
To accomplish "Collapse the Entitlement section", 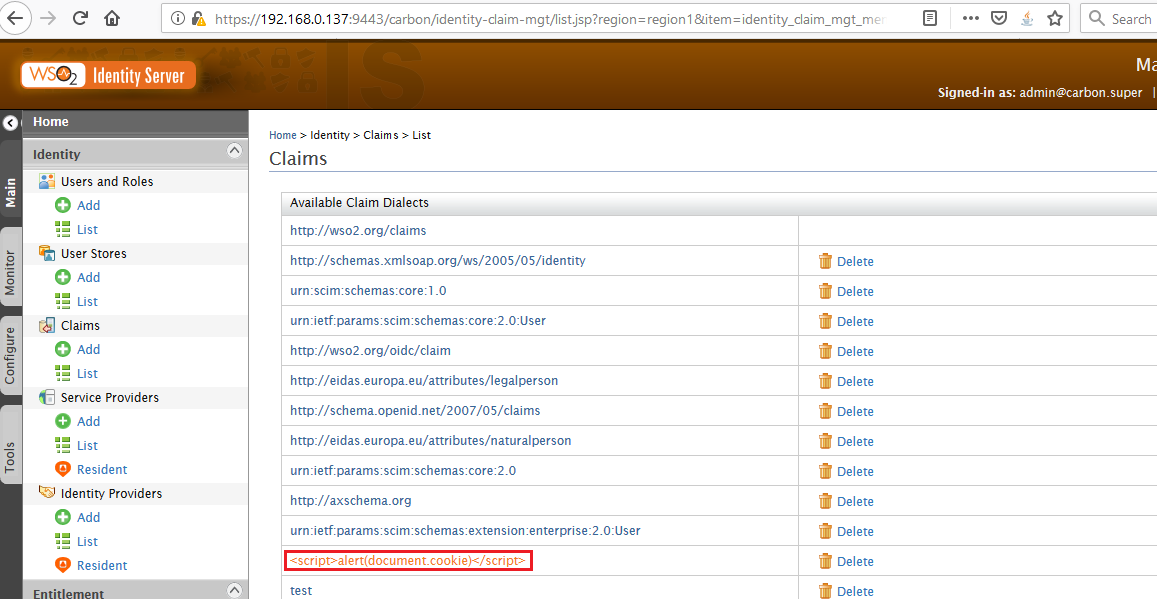I will tap(235, 590).
